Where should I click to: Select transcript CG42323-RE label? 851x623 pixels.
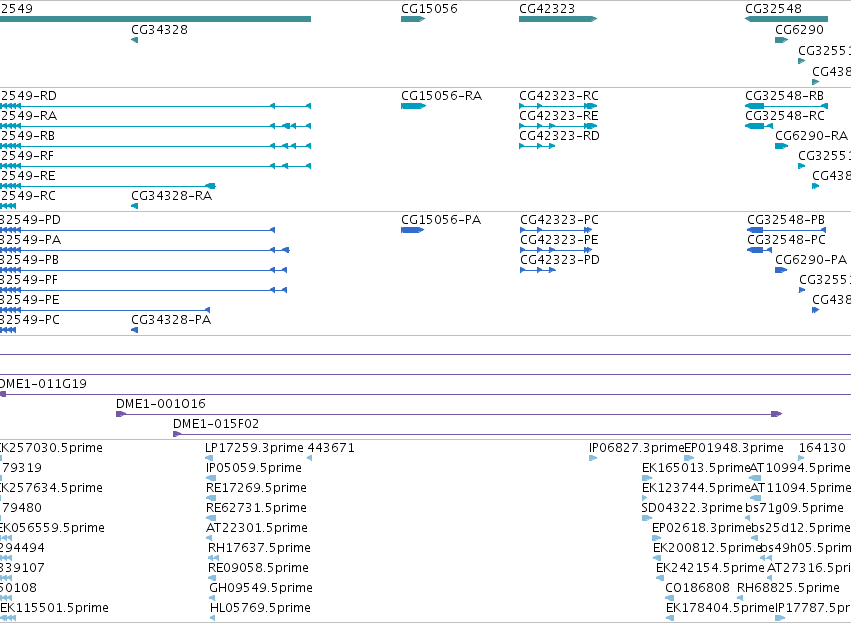pos(559,116)
